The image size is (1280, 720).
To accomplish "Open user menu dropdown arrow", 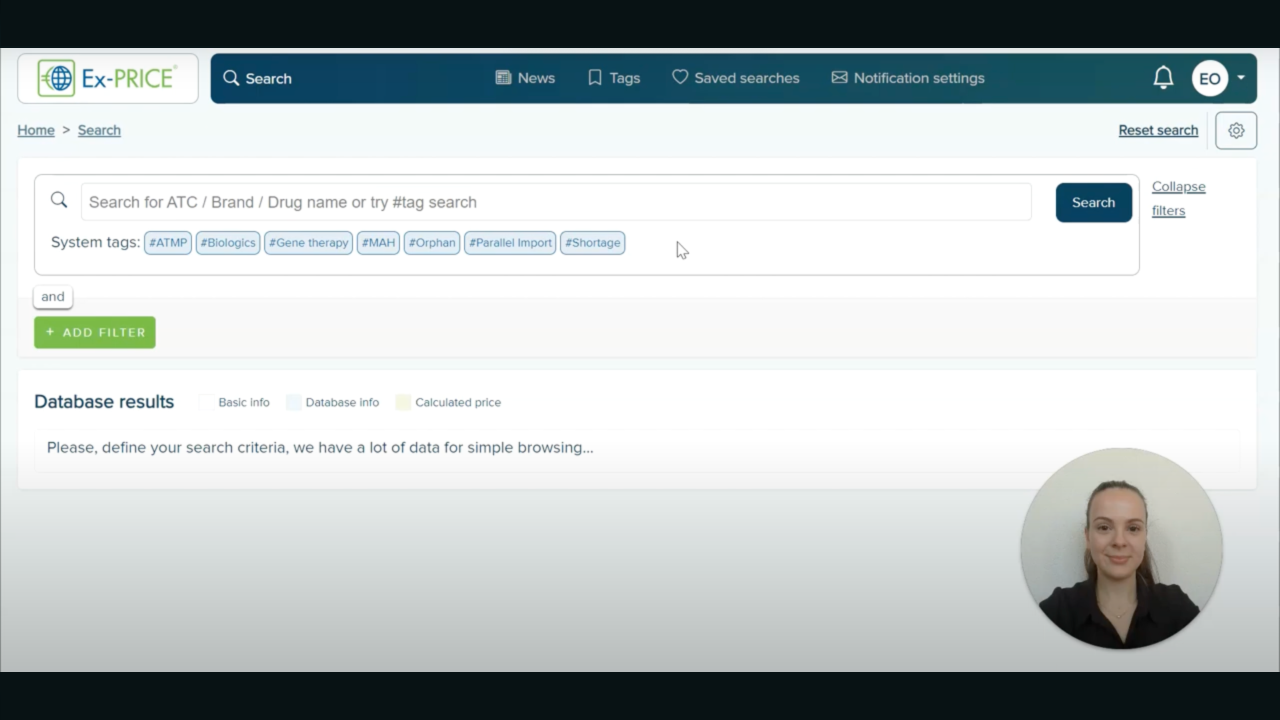I will 1241,78.
